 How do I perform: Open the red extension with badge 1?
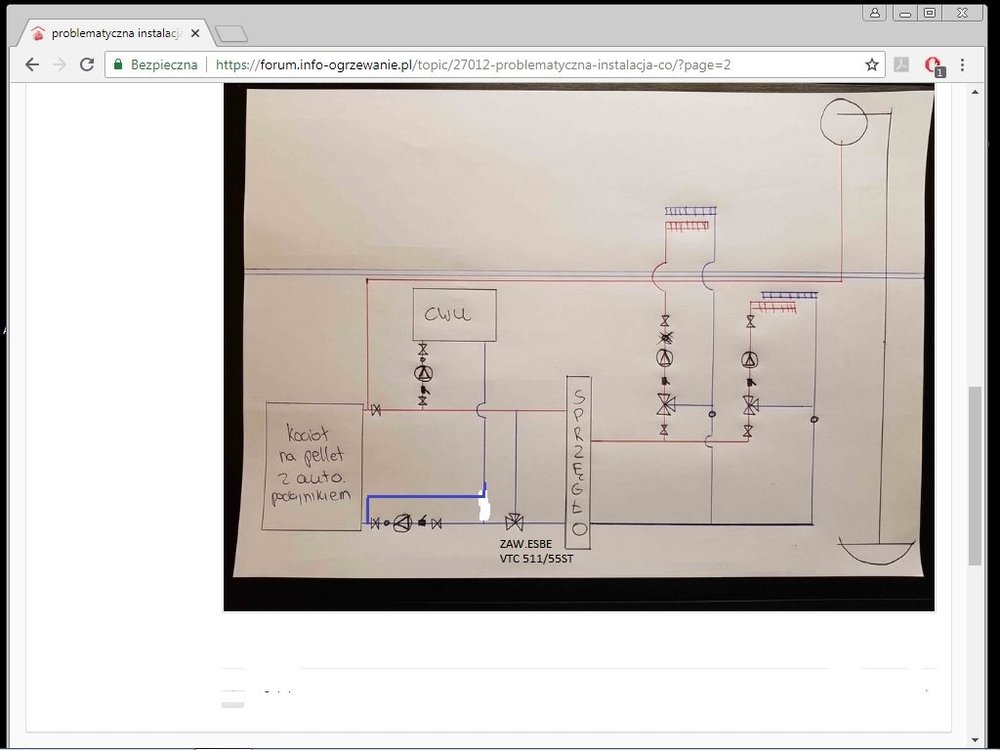pos(933,65)
